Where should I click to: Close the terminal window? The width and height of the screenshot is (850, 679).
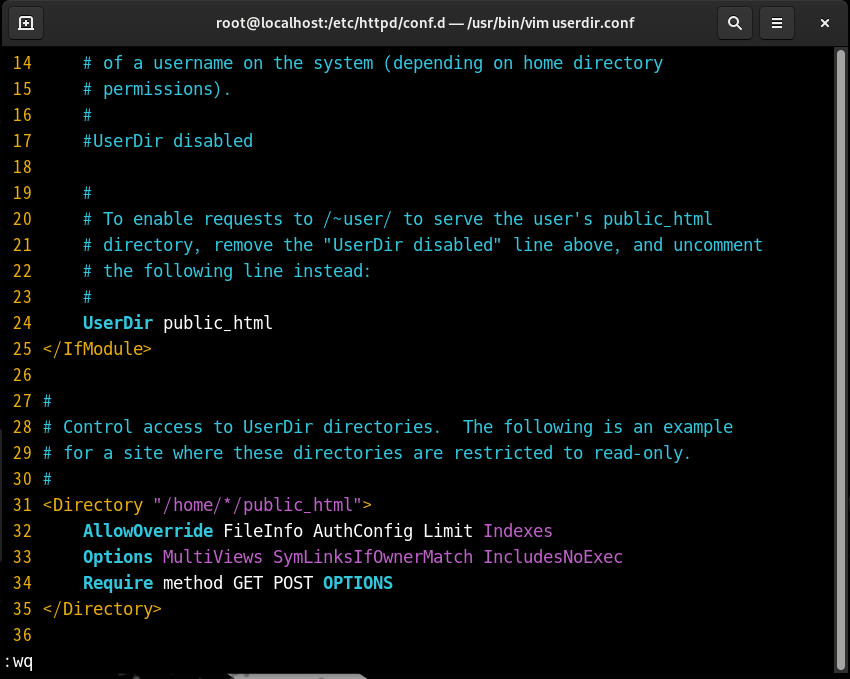(x=825, y=23)
